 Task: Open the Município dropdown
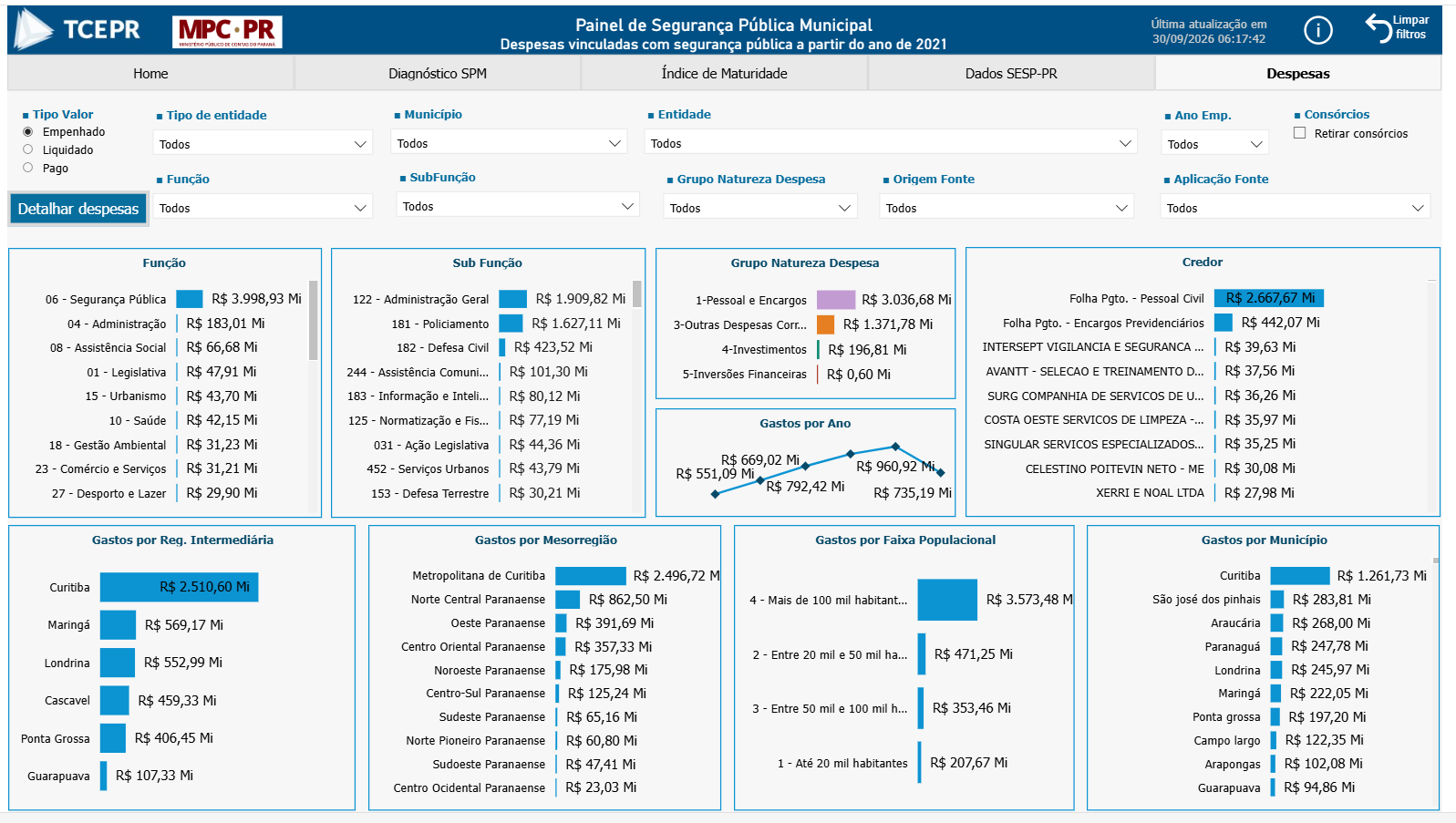point(509,143)
